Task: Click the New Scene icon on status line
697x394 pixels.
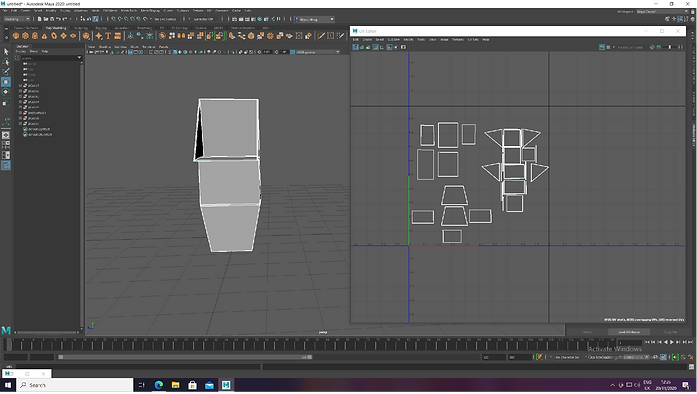Action: 39,19
